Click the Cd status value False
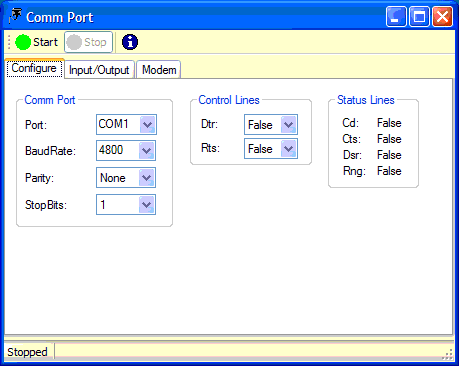The image size is (459, 366). coord(389,123)
